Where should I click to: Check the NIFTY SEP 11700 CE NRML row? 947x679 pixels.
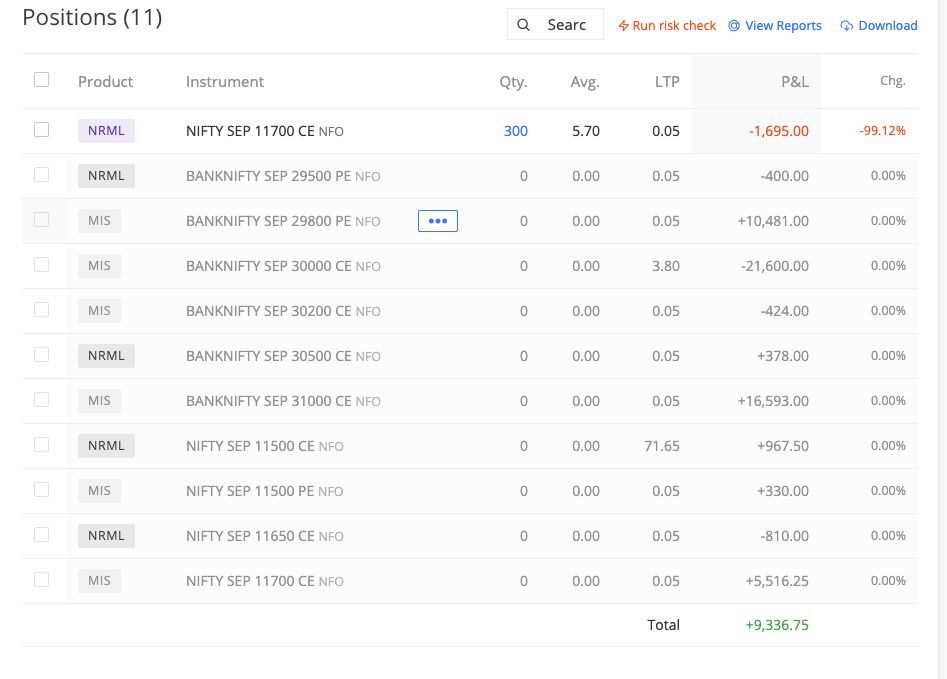point(41,130)
